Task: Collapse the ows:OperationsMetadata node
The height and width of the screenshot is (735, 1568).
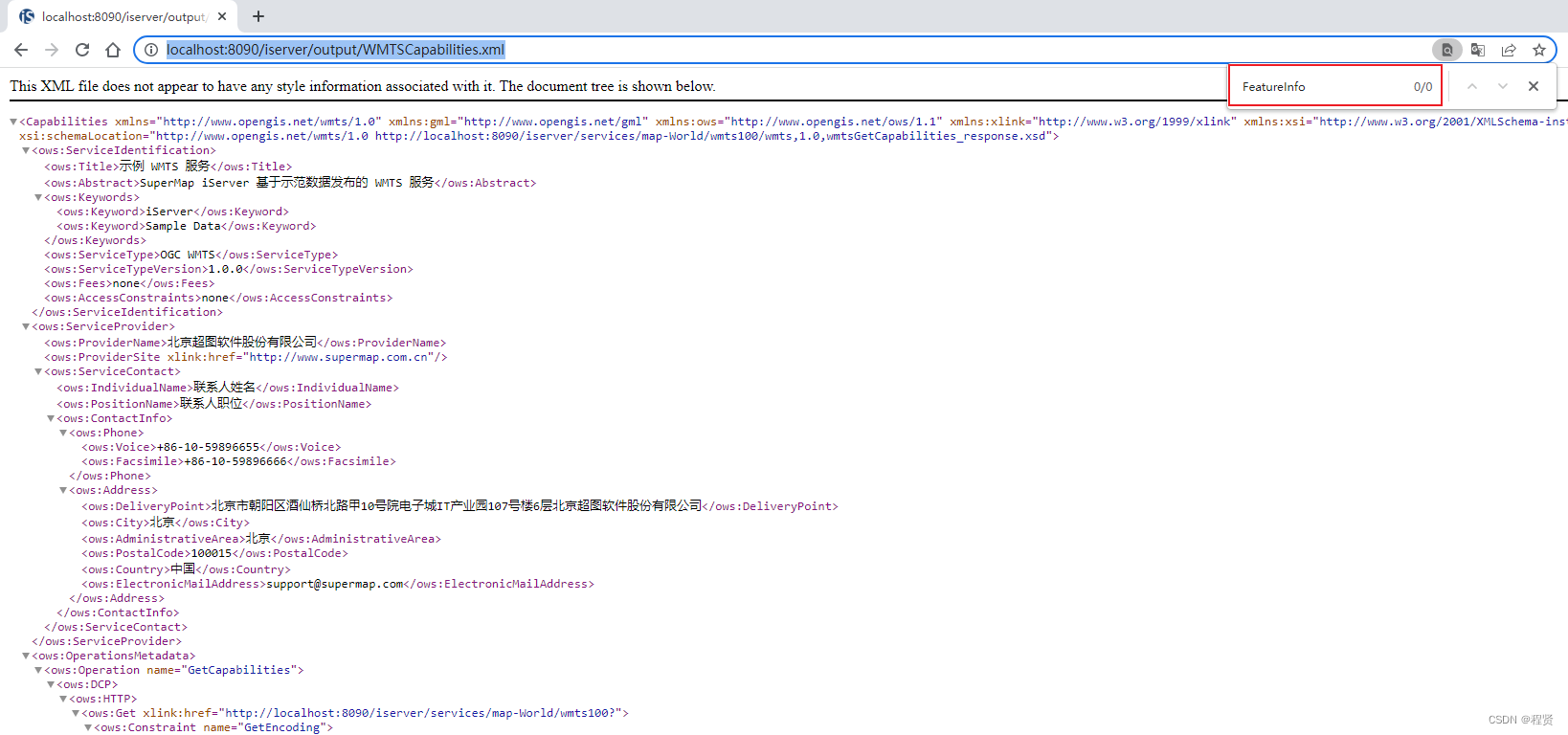Action: coord(26,656)
